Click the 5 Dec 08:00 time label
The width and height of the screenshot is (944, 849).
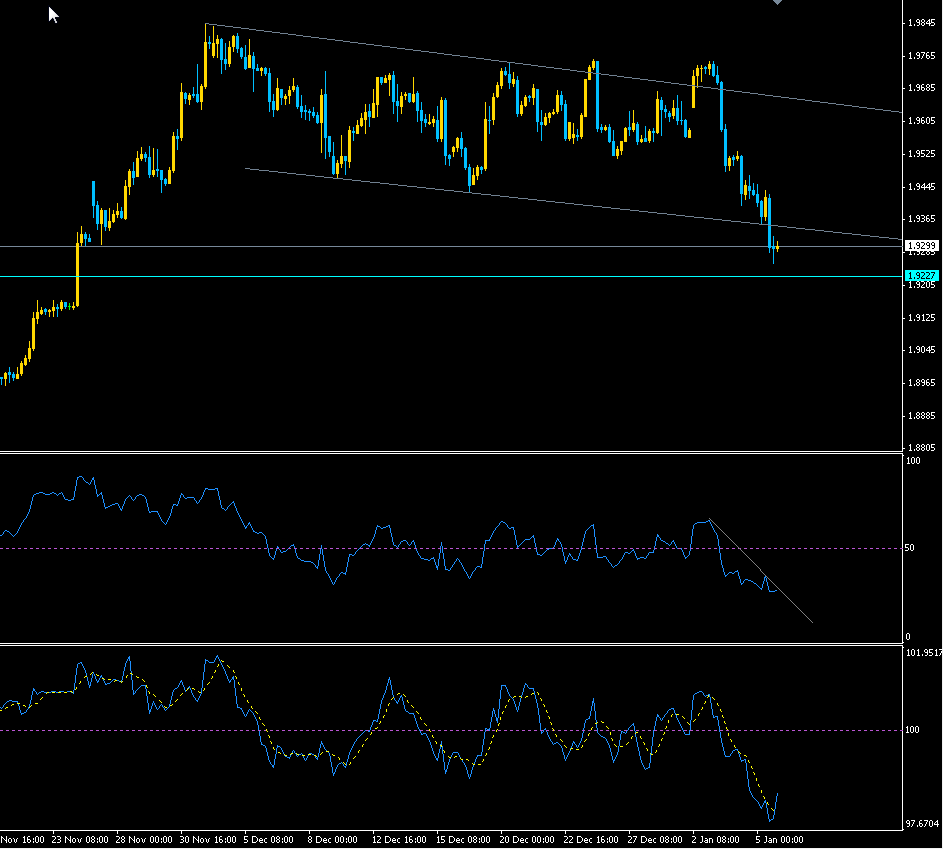[269, 840]
